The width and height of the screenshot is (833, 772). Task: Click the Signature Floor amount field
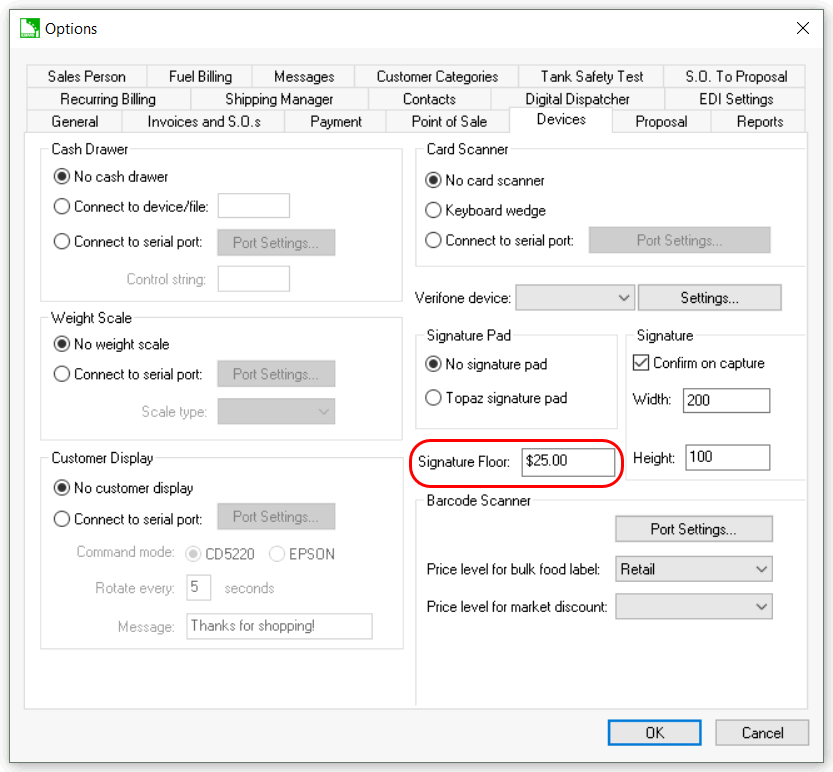tap(568, 462)
